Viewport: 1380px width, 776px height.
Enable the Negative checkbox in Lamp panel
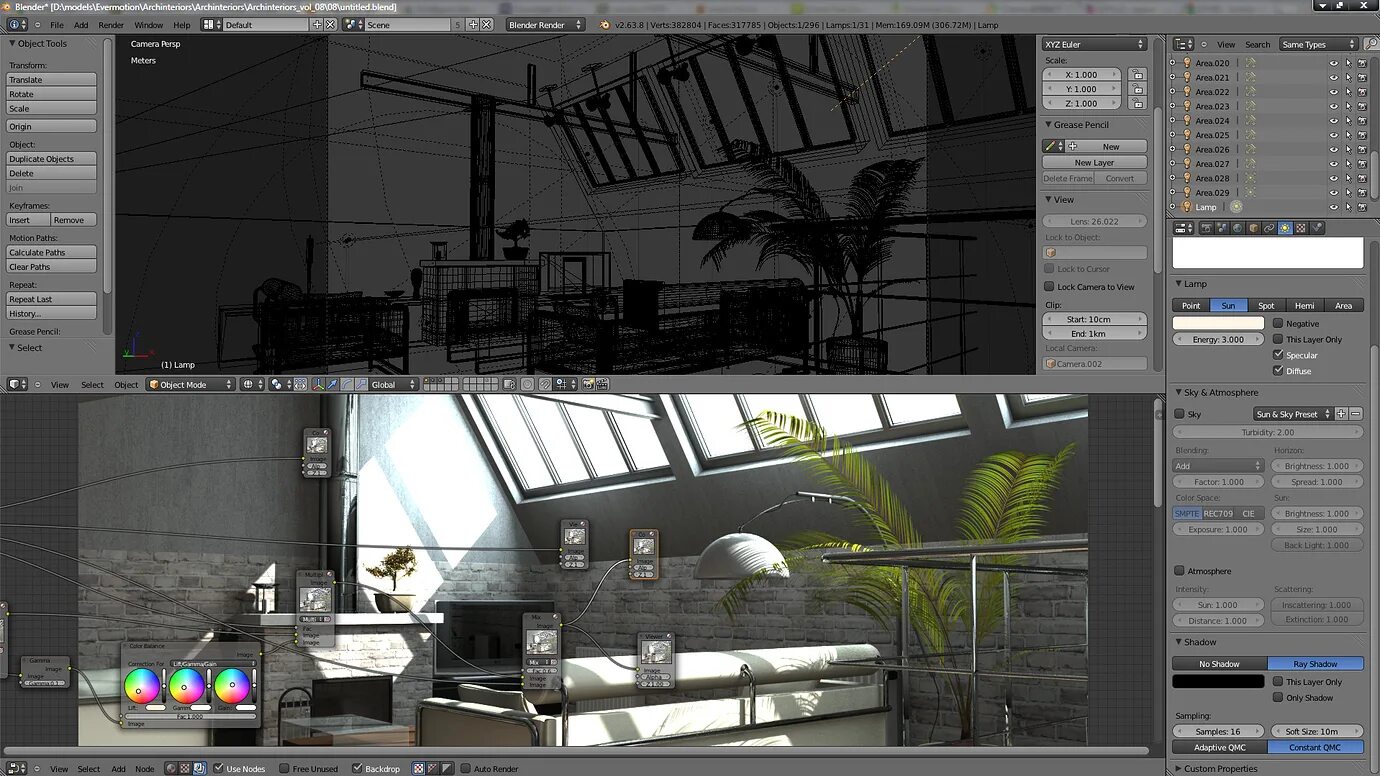[1277, 323]
